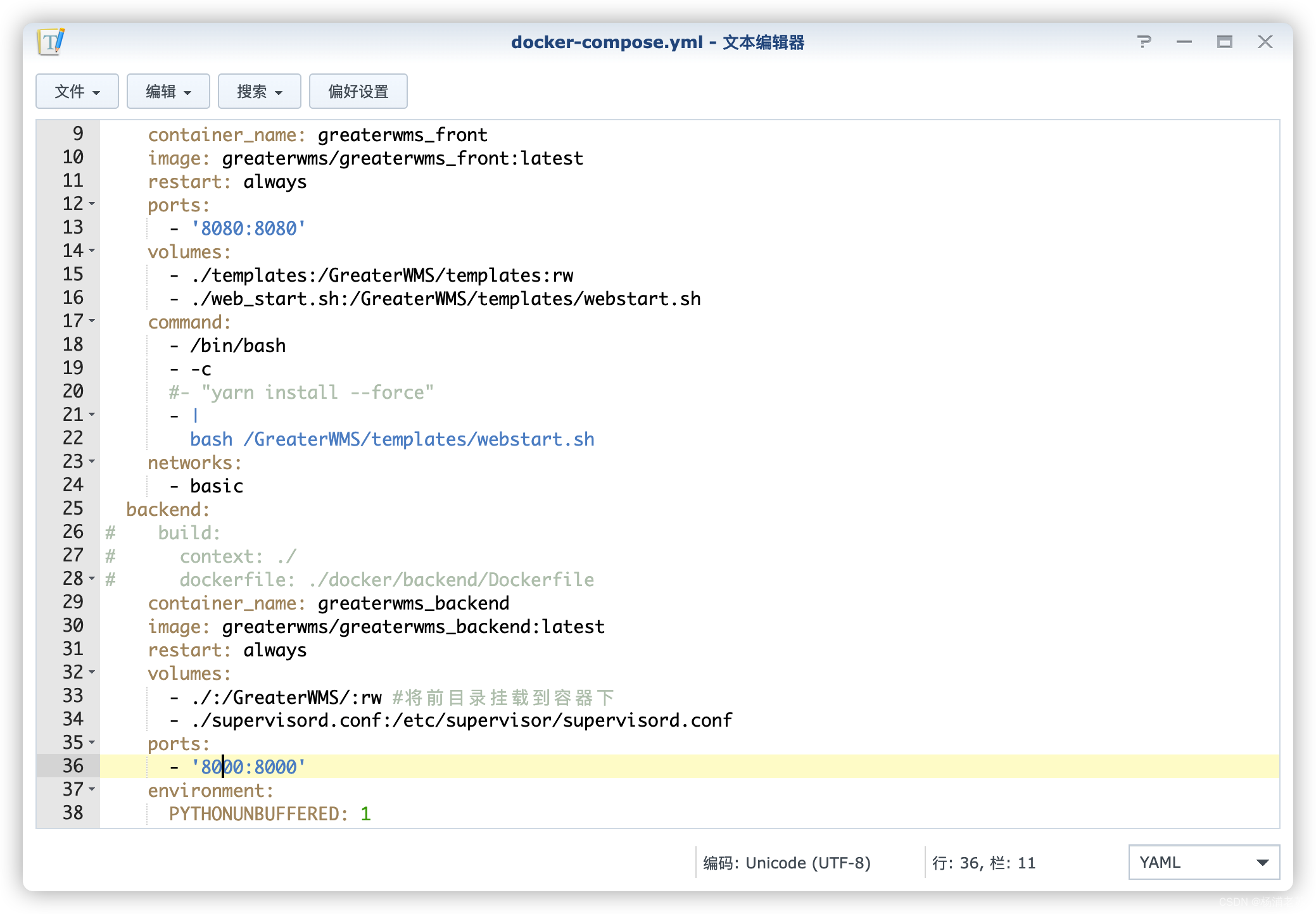This screenshot has height=914, width=1316.
Task: Collapse fold arrow at line 17 command
Action: [92, 321]
